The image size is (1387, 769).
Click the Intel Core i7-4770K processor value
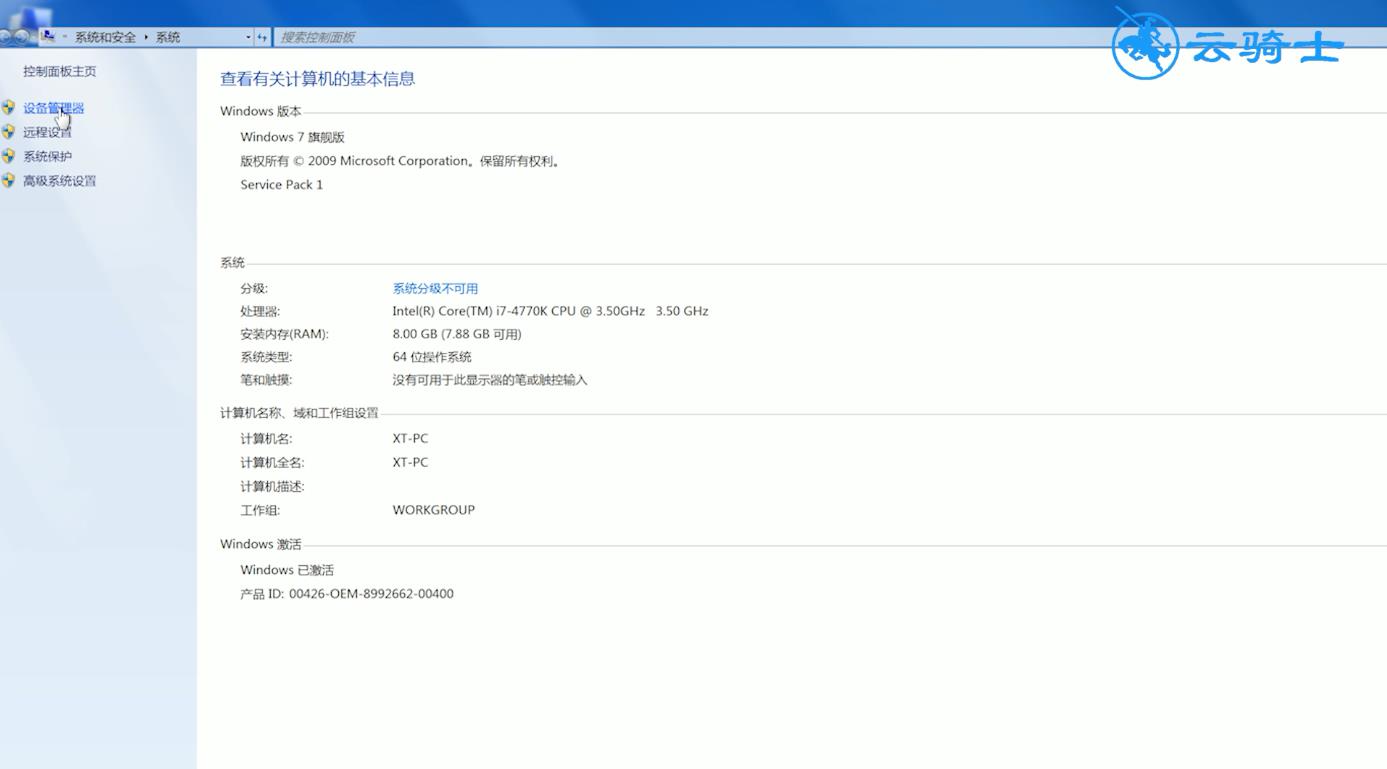(x=550, y=311)
